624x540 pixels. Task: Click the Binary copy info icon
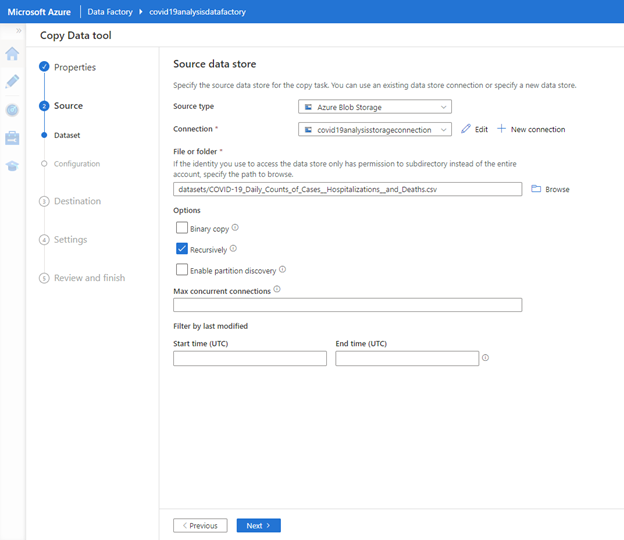(235, 228)
